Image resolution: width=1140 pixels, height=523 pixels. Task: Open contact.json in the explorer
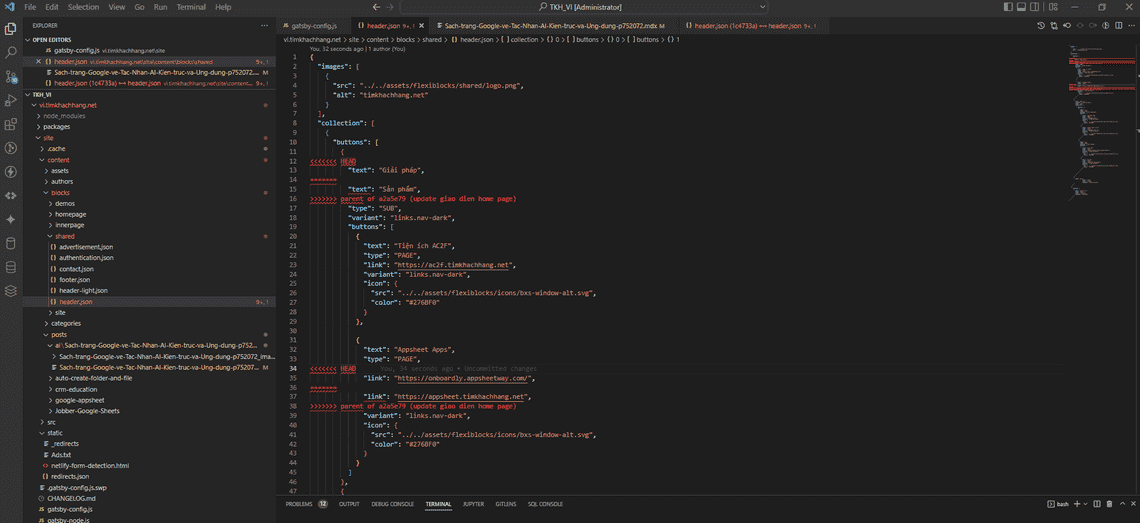click(76, 268)
